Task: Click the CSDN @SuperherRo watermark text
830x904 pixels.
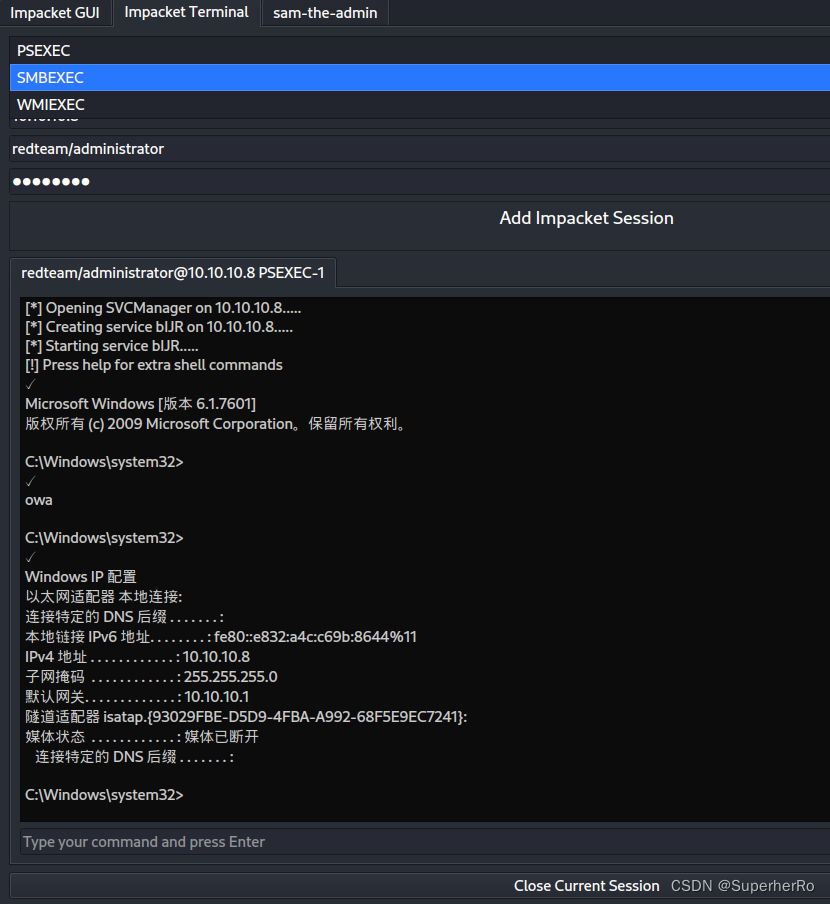Action: pos(742,885)
